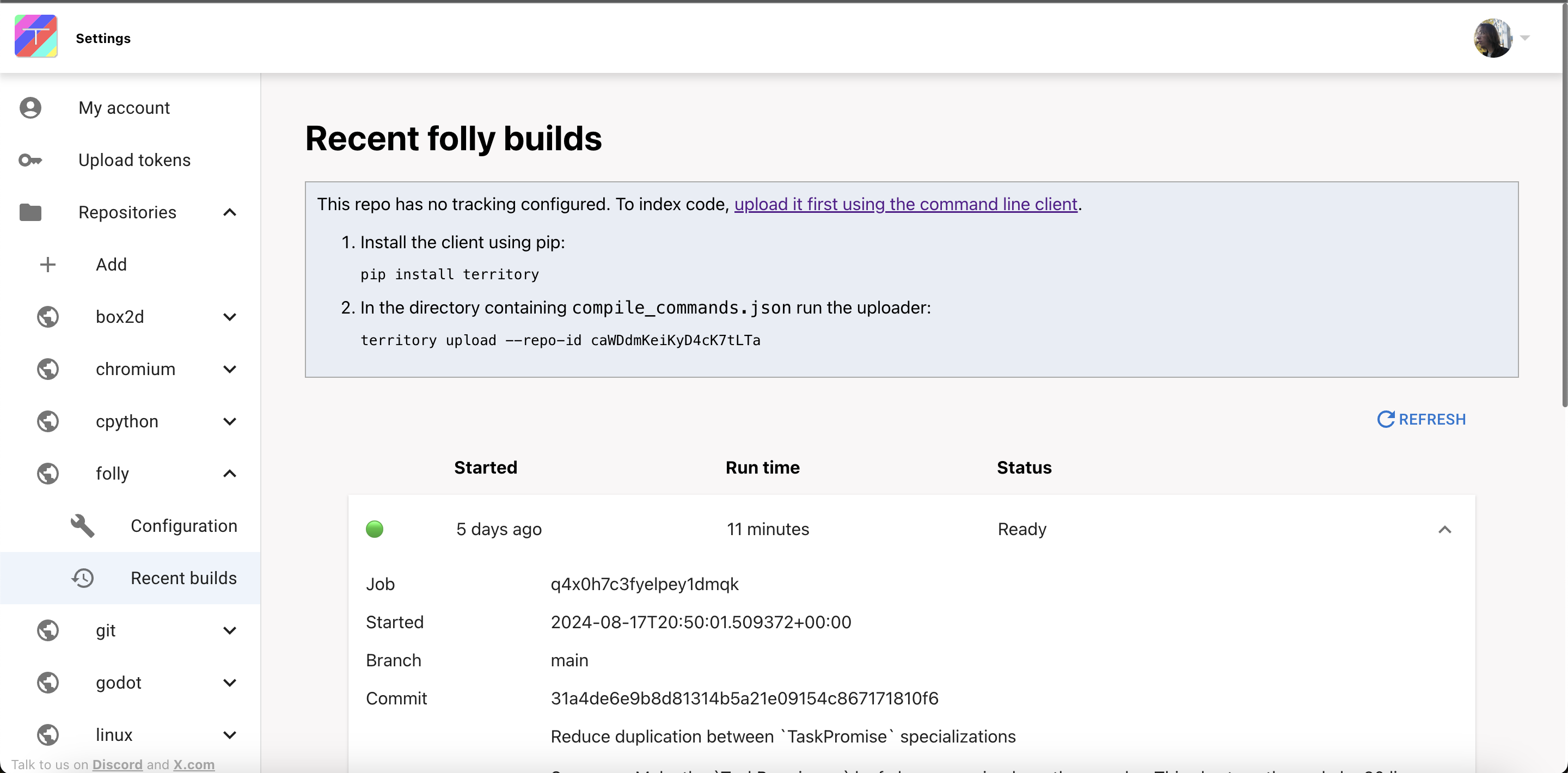Click the 'Ready' status cell
The image size is (1568, 773).
[x=1022, y=529]
